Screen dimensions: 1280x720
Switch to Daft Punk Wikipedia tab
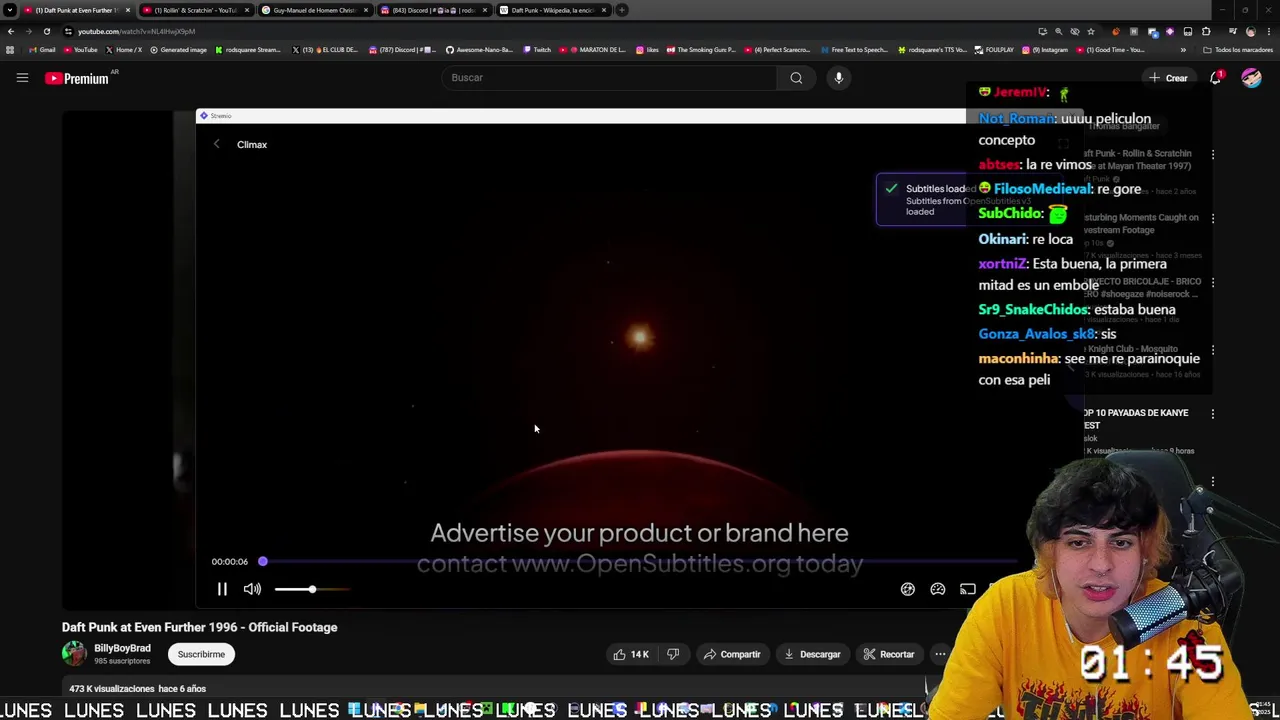(552, 10)
